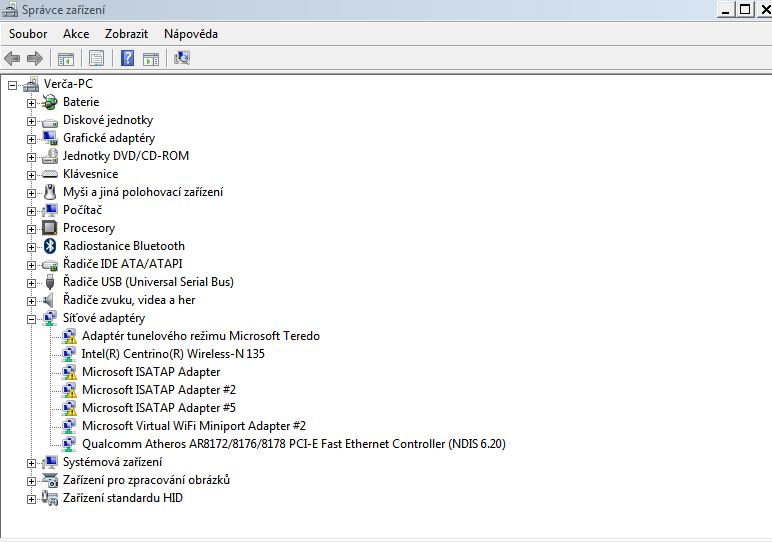Screen dimensions: 772x542
Task: Click warning icon of ISATAP Adapter #5
Action: (x=69, y=408)
